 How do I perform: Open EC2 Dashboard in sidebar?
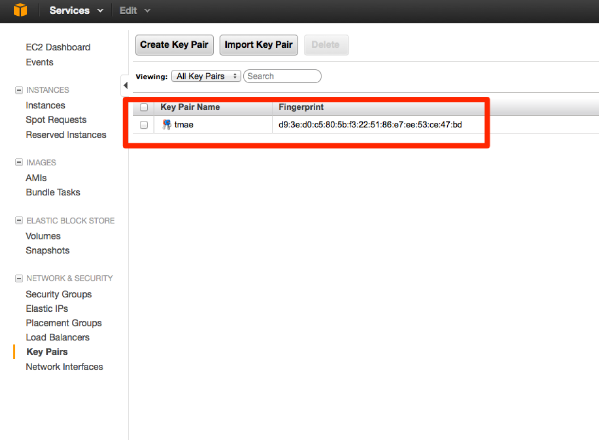coord(58,47)
